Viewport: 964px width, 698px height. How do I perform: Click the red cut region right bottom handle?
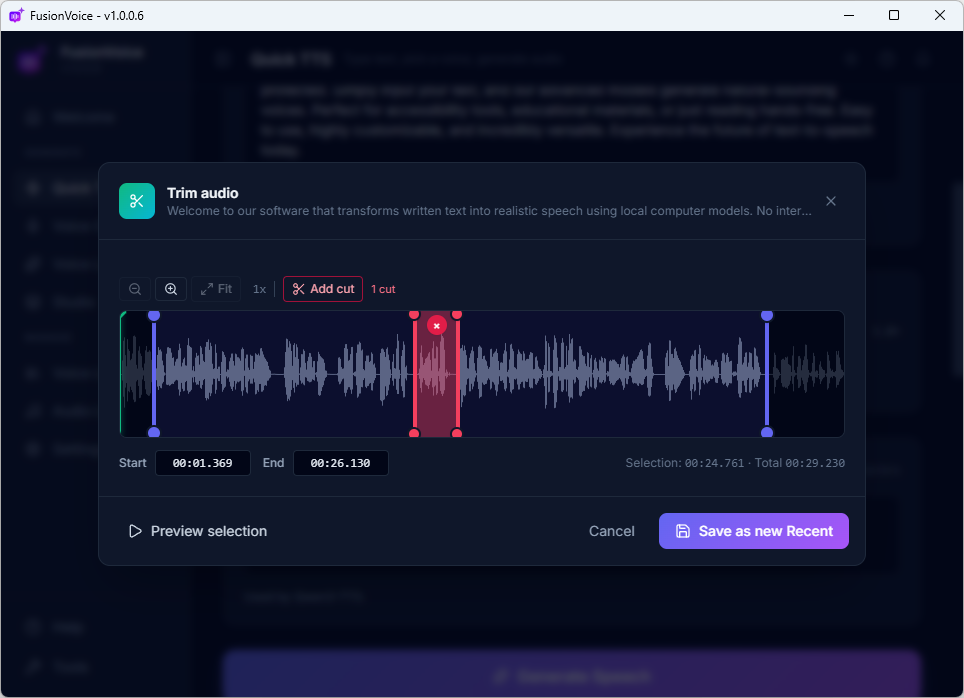pyautogui.click(x=457, y=434)
